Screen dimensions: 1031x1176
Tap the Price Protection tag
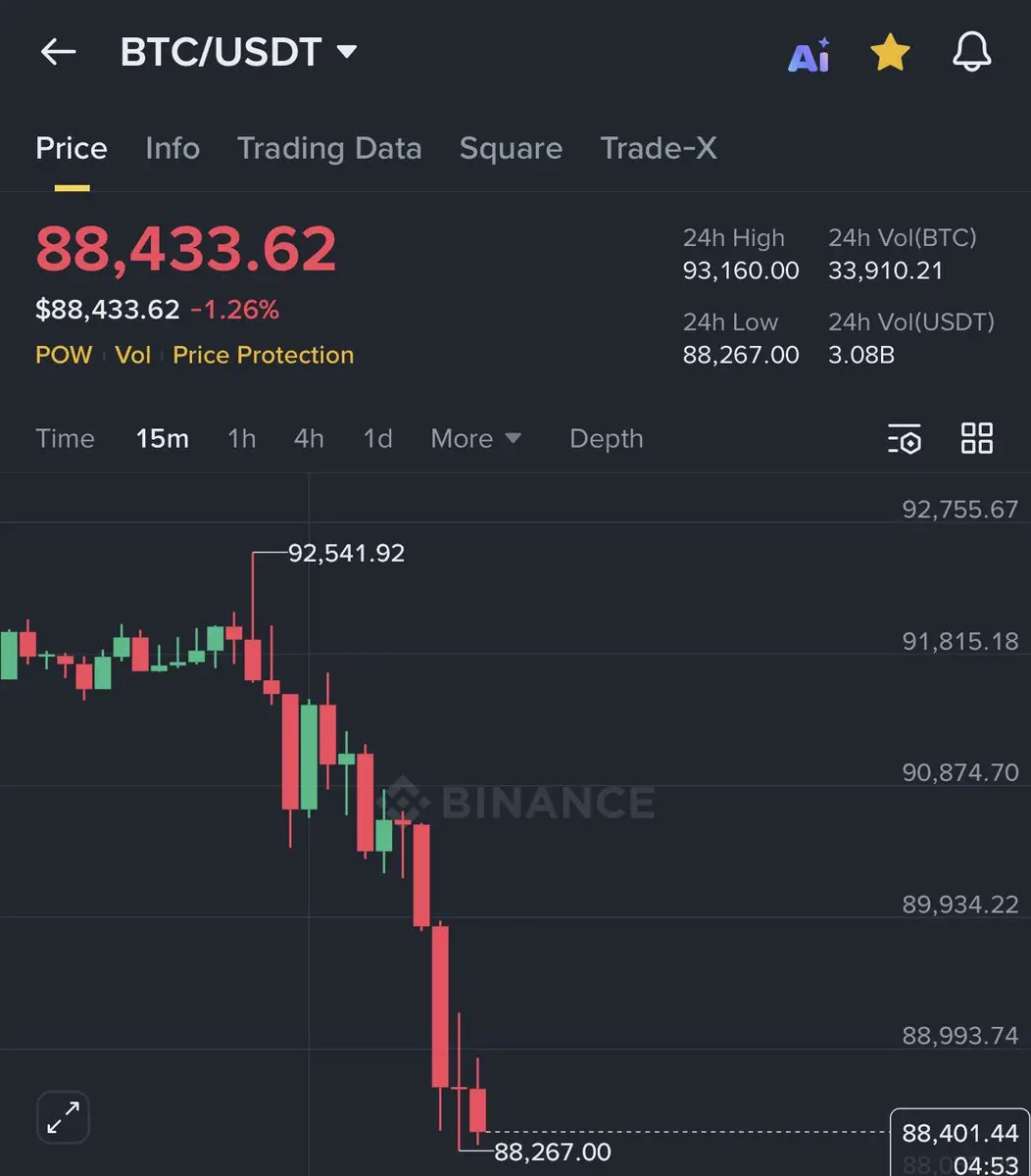click(x=264, y=355)
